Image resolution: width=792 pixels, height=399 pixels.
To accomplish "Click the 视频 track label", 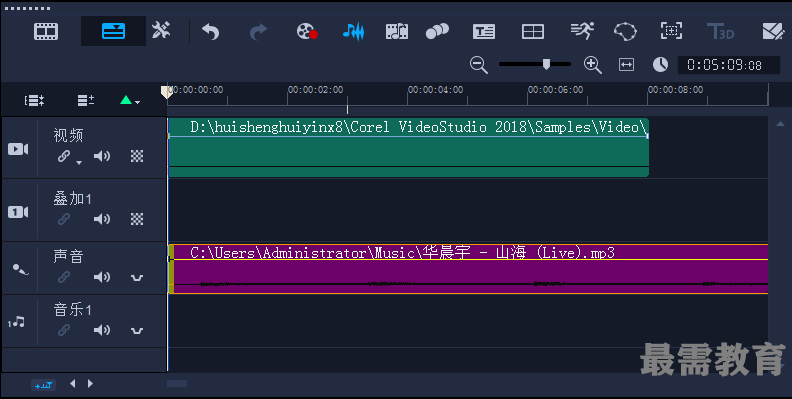I will coord(68,135).
